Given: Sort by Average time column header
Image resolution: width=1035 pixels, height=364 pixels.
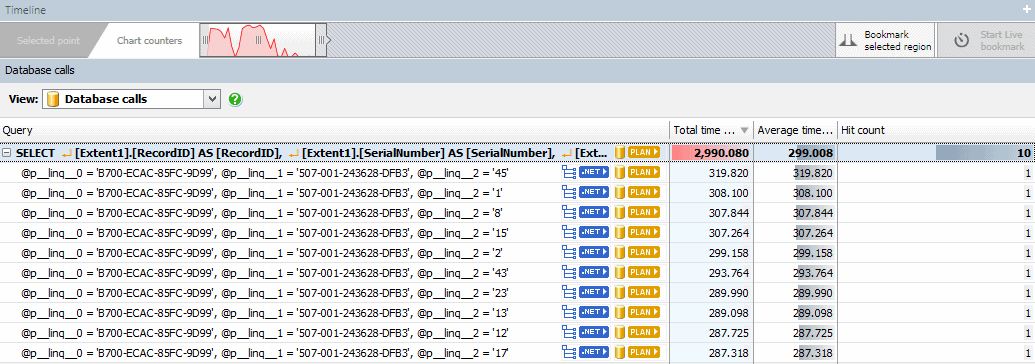Looking at the screenshot, I should pyautogui.click(x=795, y=130).
